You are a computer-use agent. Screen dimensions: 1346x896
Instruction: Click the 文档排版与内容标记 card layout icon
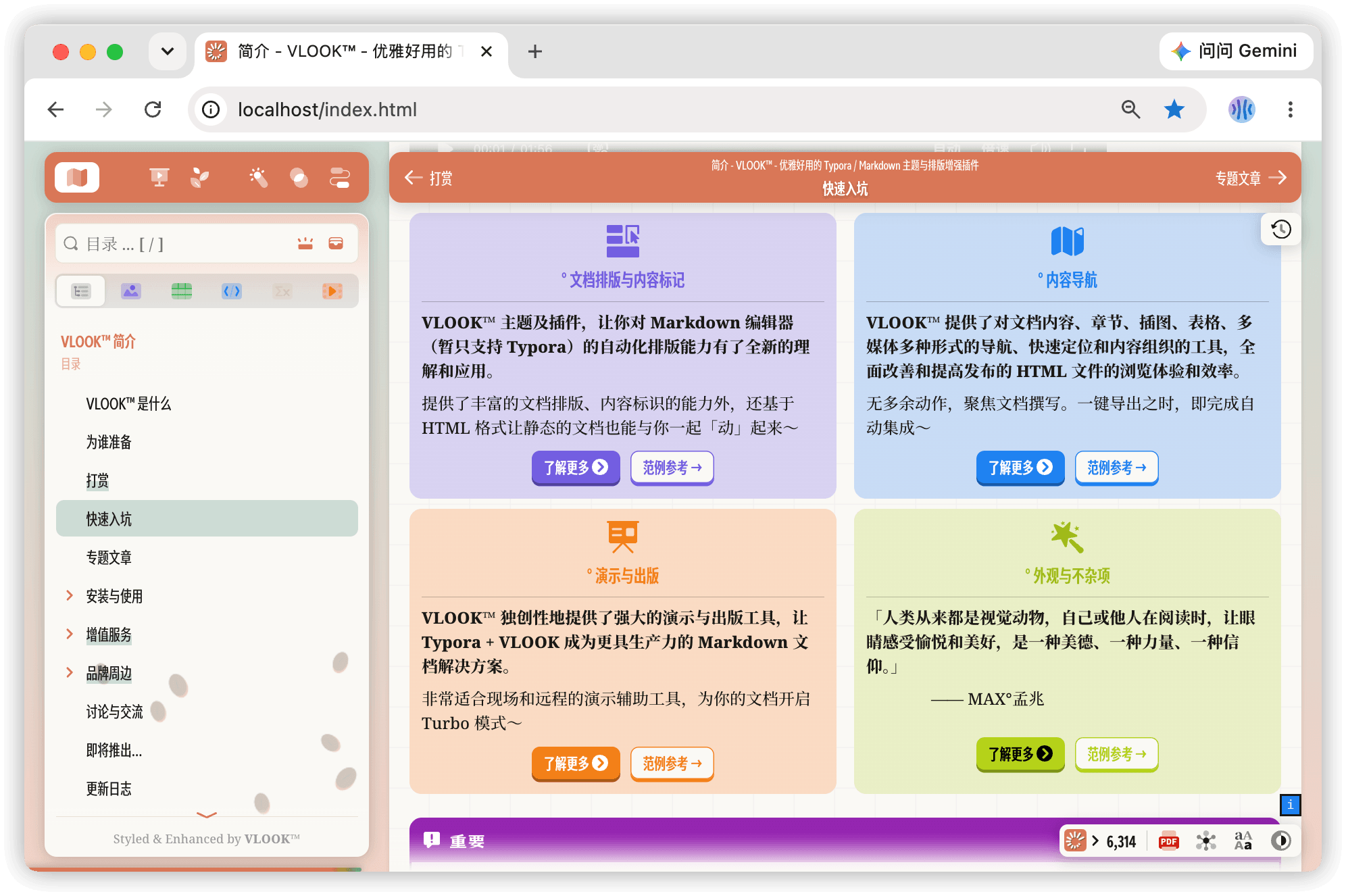pos(623,241)
